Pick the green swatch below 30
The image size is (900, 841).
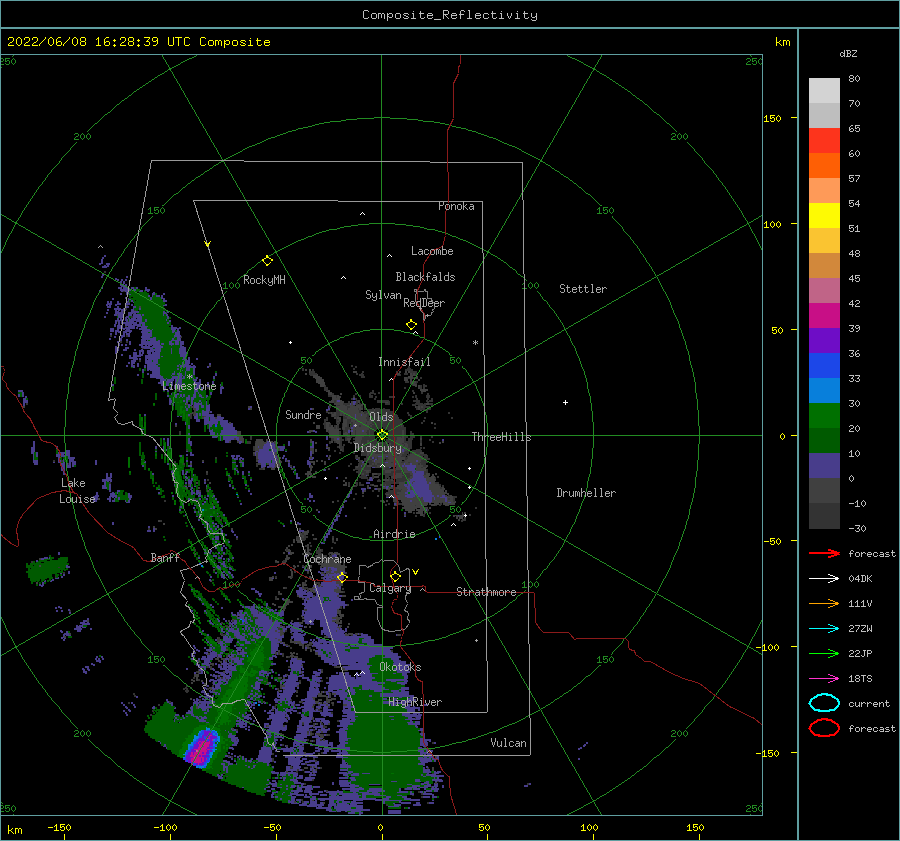(824, 416)
